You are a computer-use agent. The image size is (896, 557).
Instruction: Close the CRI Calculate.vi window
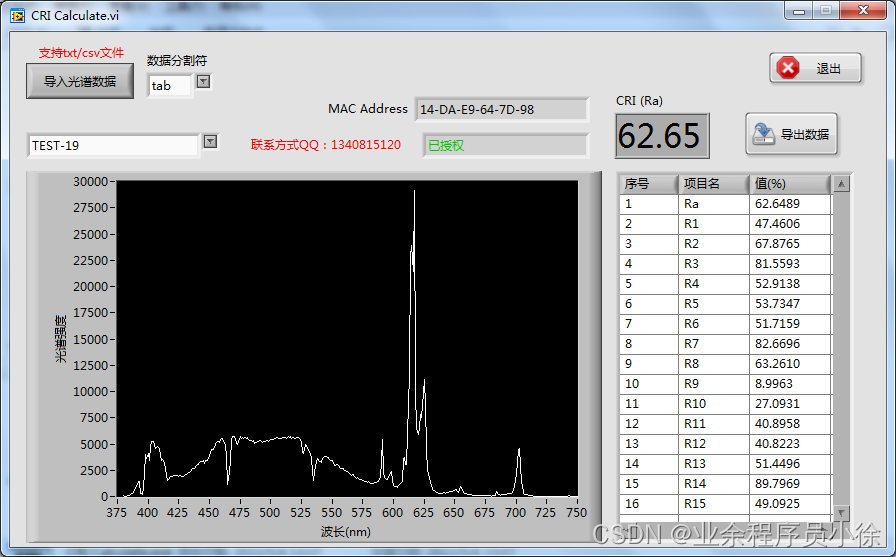pyautogui.click(x=864, y=10)
